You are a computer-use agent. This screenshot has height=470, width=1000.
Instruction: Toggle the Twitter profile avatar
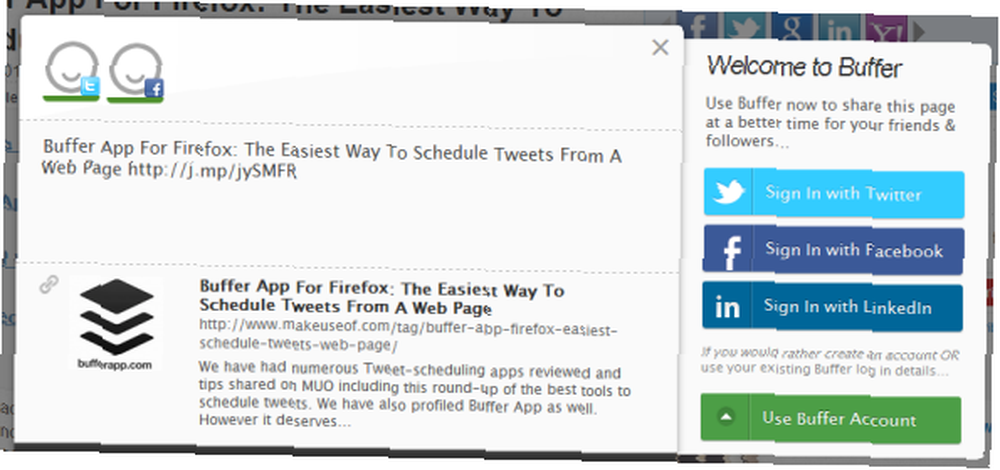pos(72,70)
